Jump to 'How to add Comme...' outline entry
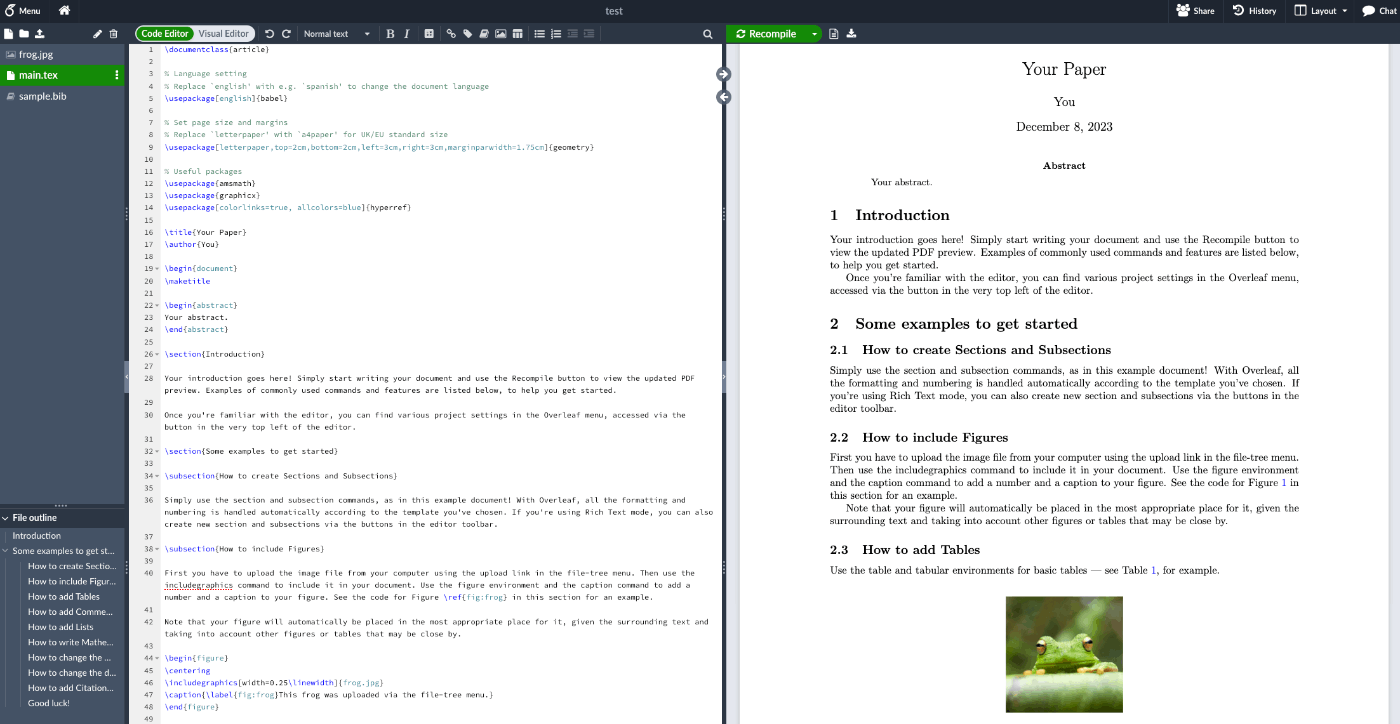The height and width of the screenshot is (724, 1400). pos(70,612)
